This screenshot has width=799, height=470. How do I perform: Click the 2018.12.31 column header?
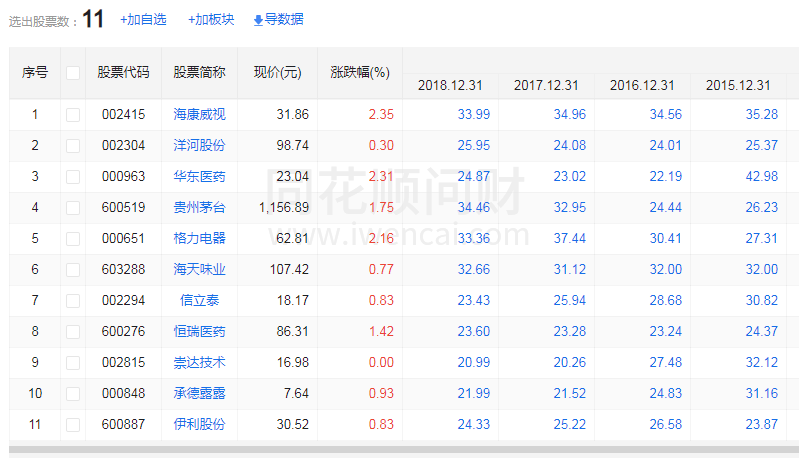point(450,85)
